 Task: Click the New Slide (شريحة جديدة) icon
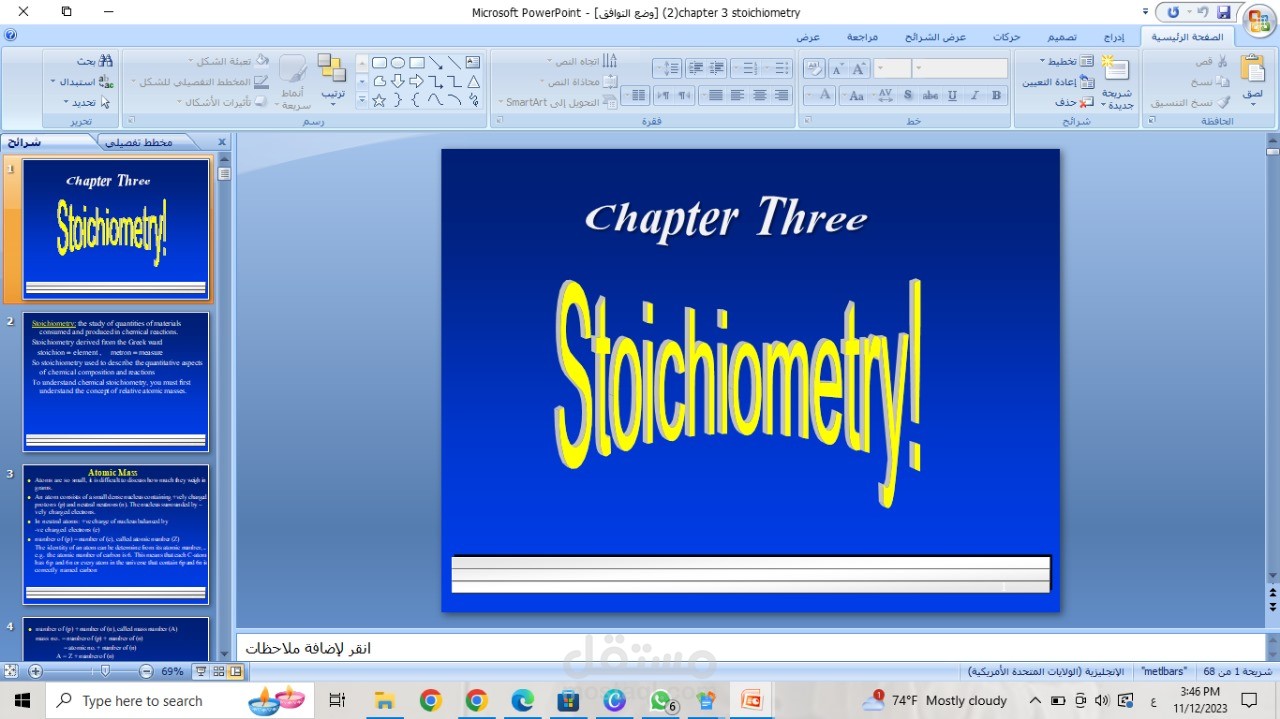click(x=1115, y=70)
